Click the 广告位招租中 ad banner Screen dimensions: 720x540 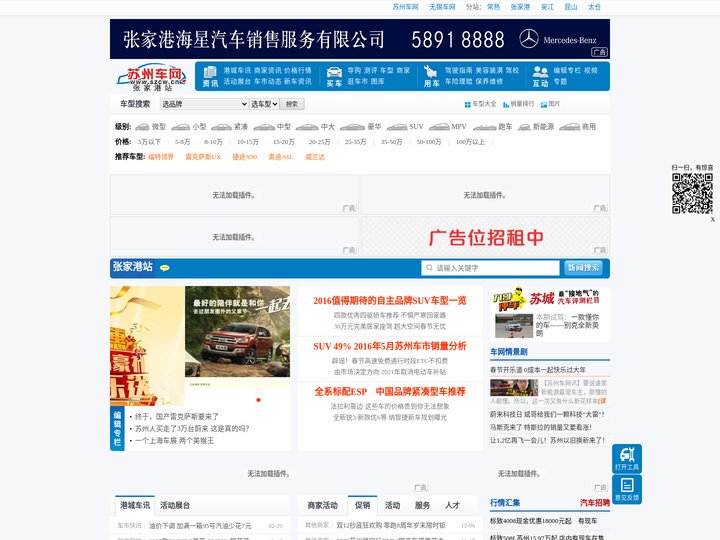tap(485, 236)
